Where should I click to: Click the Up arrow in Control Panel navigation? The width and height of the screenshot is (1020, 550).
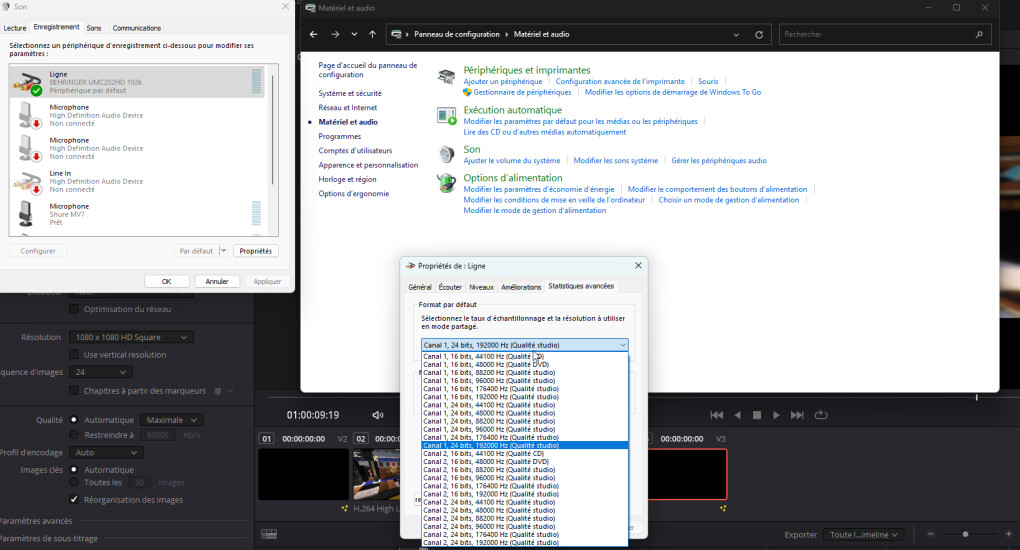373,34
